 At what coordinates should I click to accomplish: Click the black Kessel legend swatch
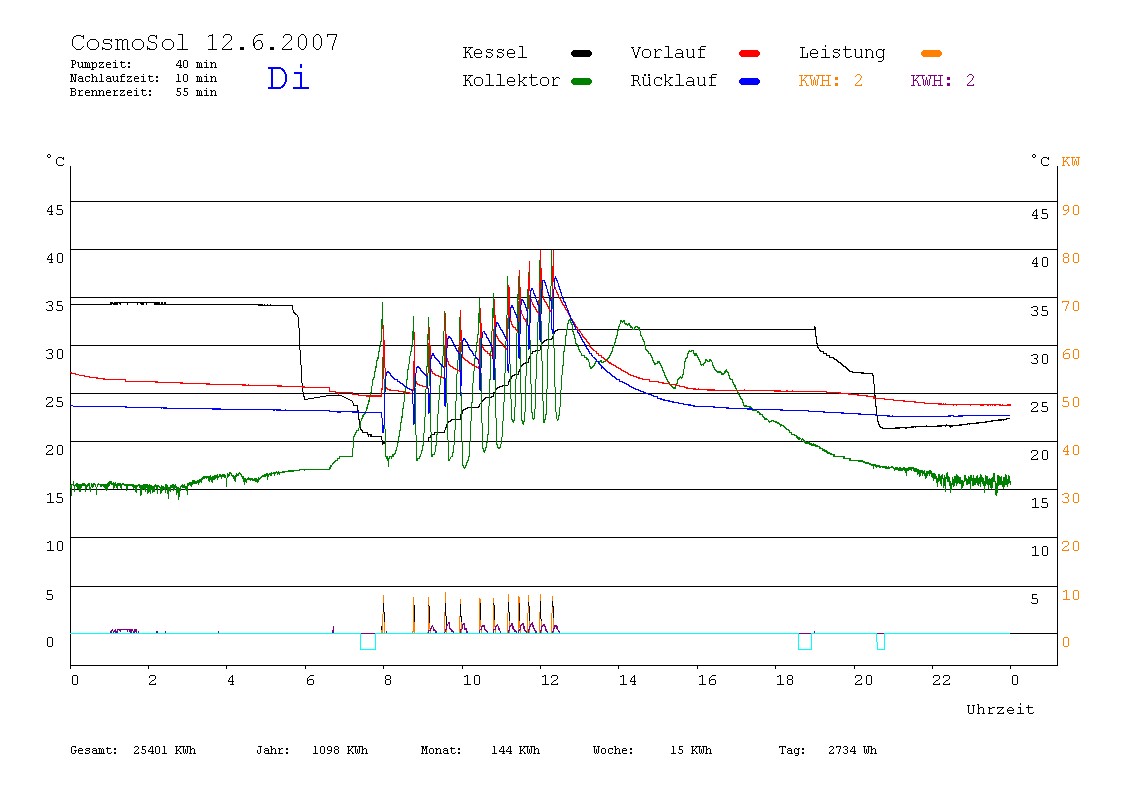pyautogui.click(x=581, y=53)
